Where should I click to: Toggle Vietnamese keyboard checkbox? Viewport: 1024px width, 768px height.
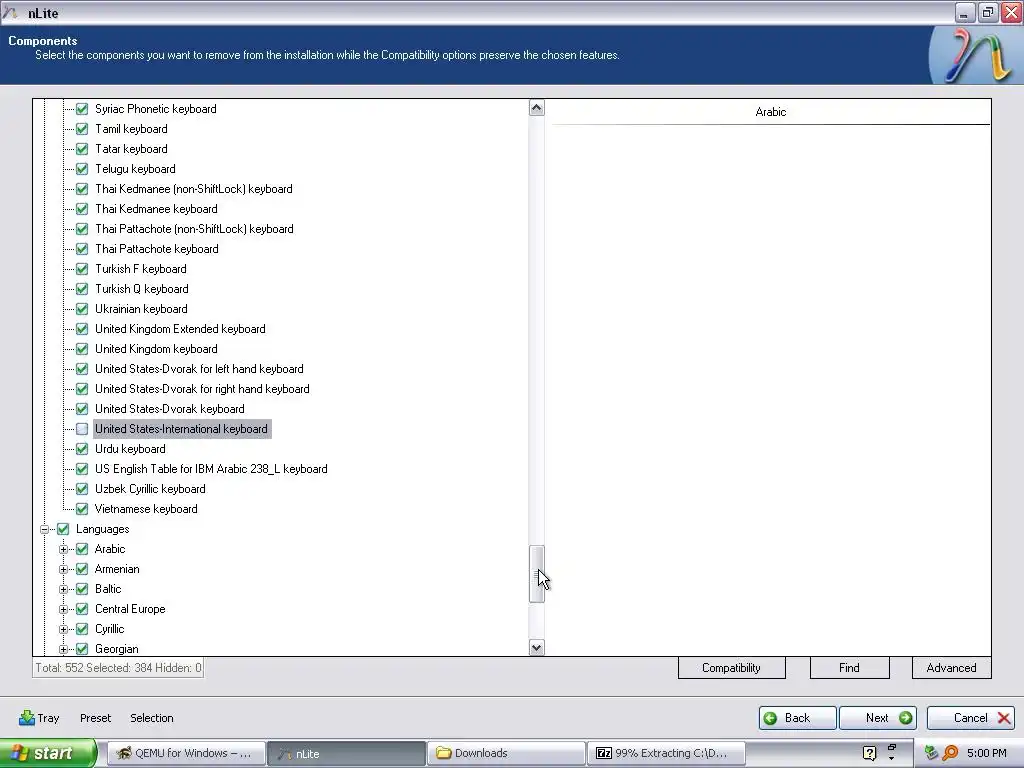(82, 509)
